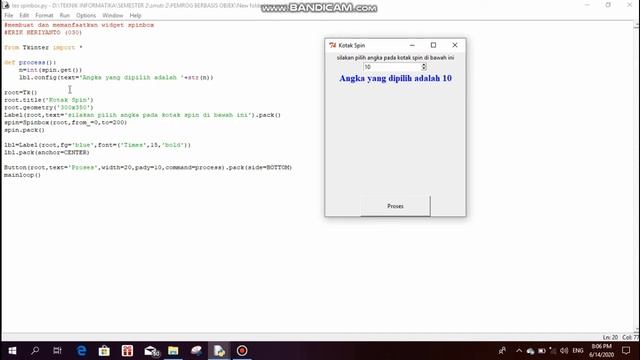Open the Mail app on the taskbar

tap(151, 351)
